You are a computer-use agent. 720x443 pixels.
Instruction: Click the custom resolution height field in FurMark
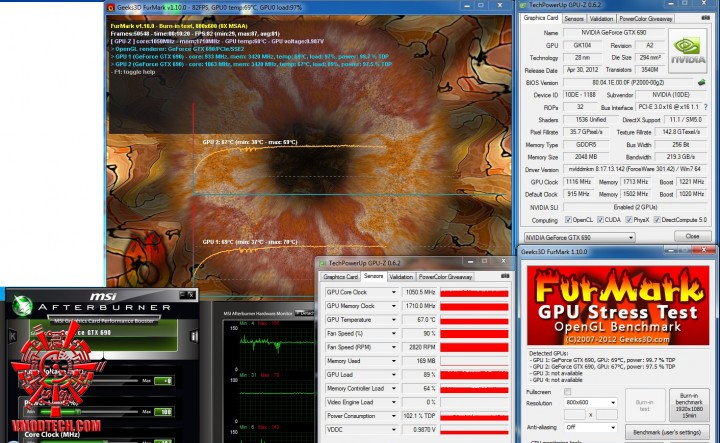[606, 415]
